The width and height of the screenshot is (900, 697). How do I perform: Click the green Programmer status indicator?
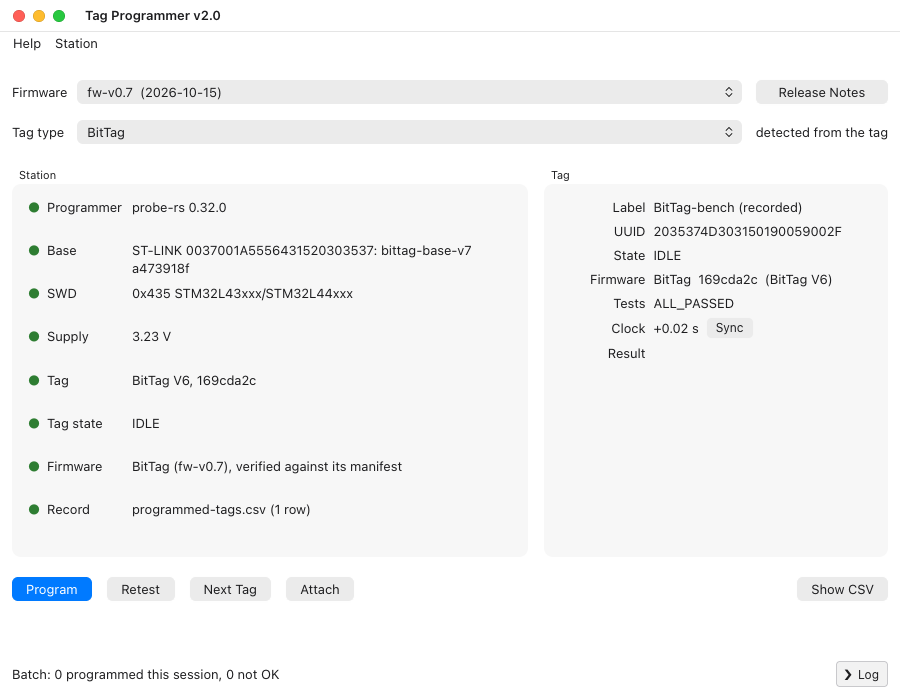34,207
